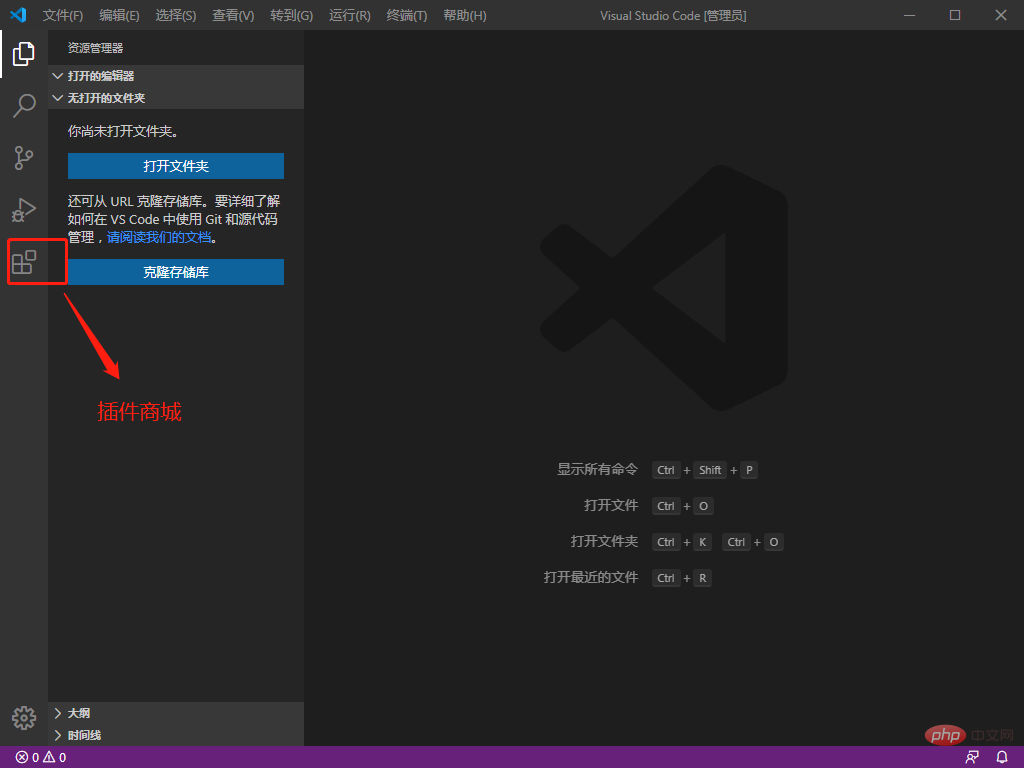
Task: Click the notifications bell in status bar
Action: (x=1002, y=758)
